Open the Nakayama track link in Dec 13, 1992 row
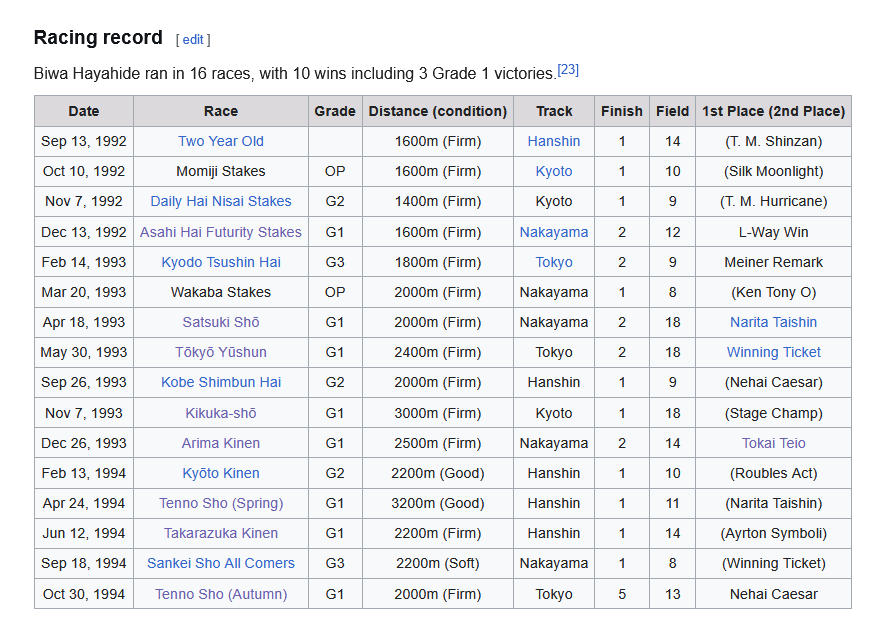The width and height of the screenshot is (872, 627). coord(554,232)
